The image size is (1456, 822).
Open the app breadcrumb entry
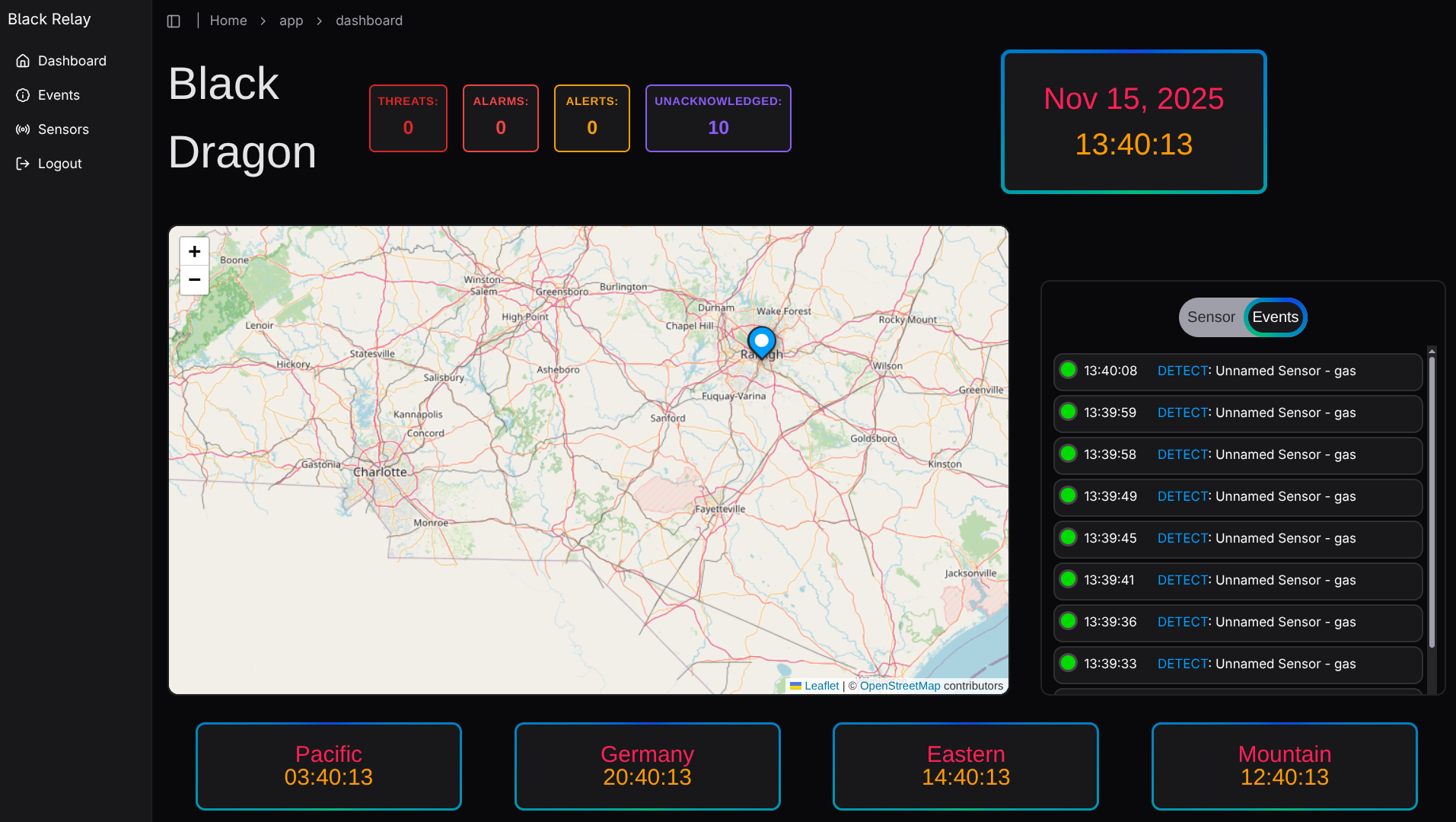(292, 21)
